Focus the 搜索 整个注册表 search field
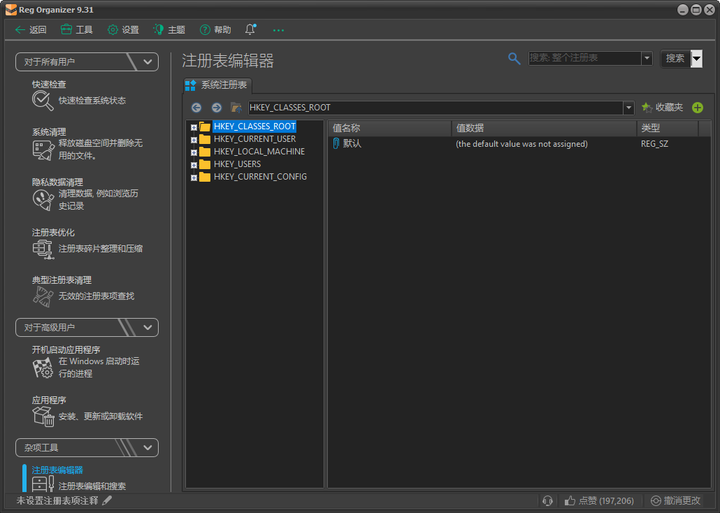 coord(585,58)
